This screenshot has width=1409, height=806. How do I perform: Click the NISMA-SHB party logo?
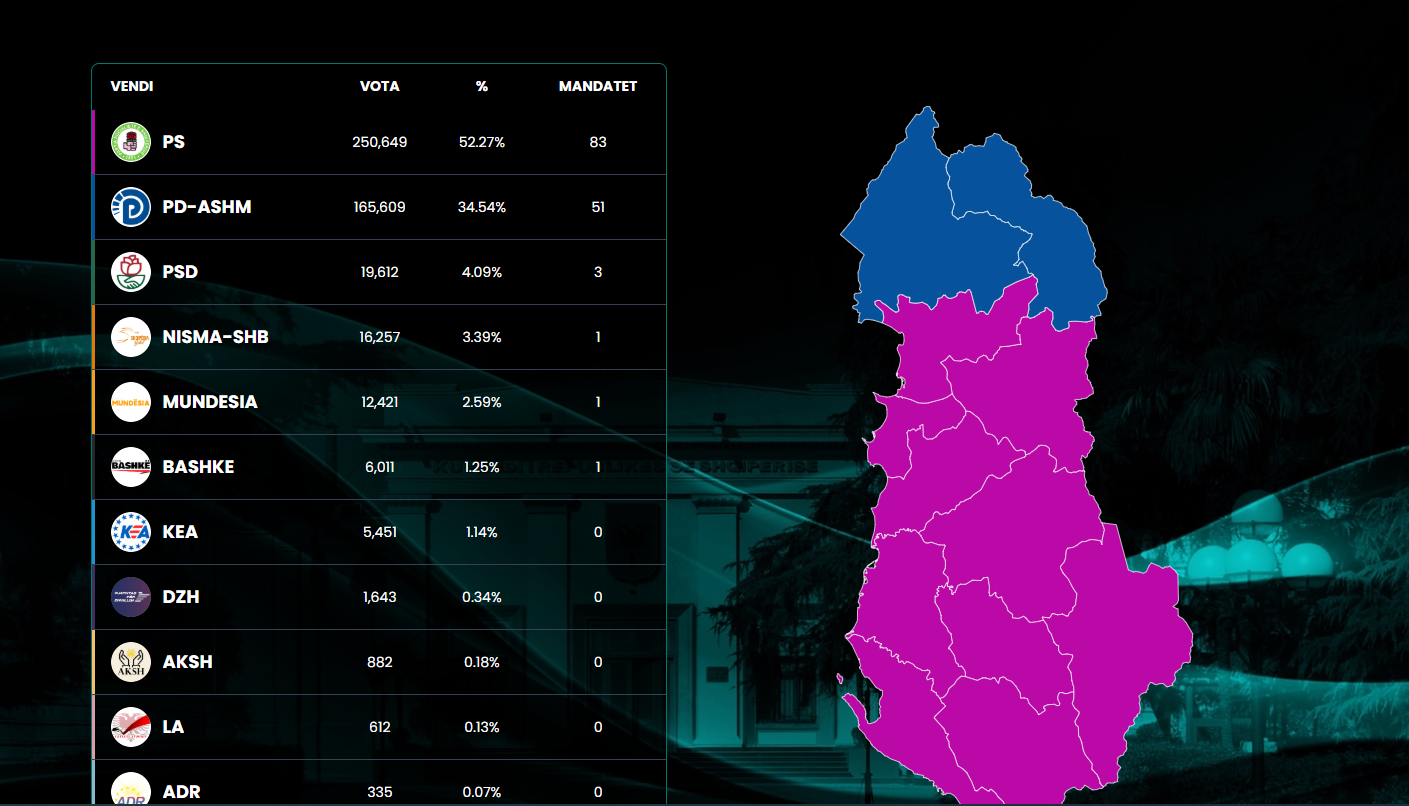131,337
